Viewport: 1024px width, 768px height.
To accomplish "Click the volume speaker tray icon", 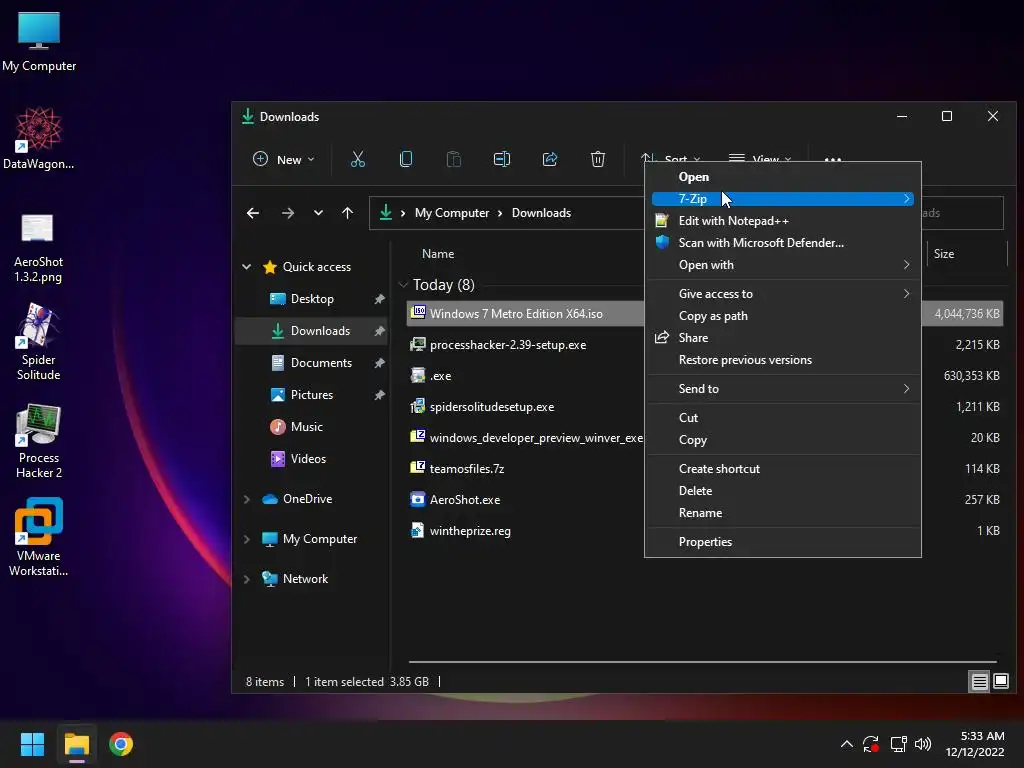I will click(923, 744).
